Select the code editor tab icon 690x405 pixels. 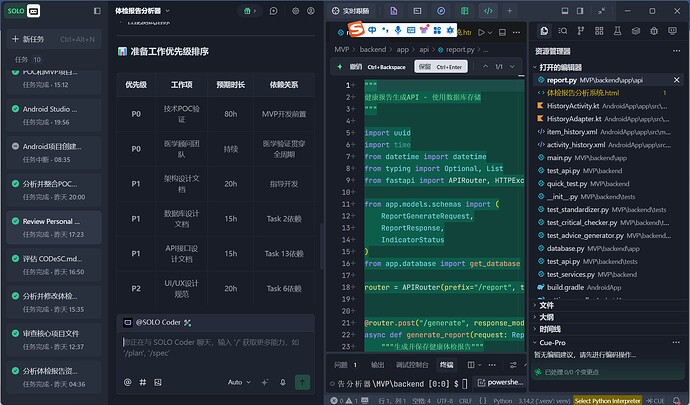[x=488, y=11]
